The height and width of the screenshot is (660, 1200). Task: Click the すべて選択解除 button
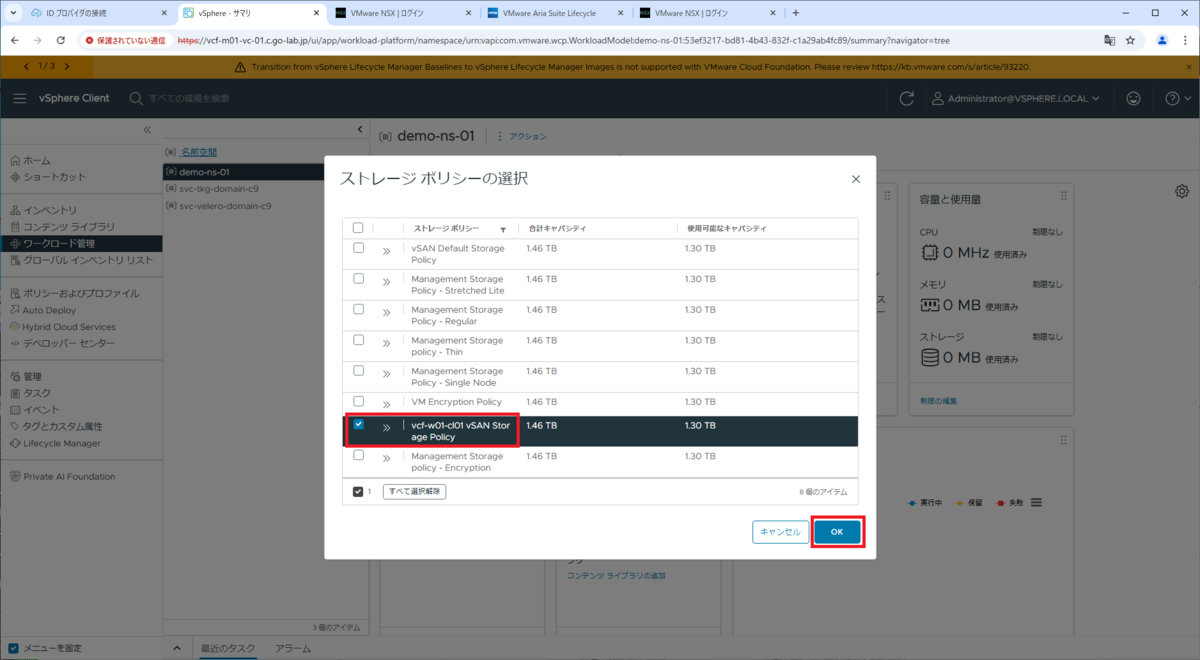(x=414, y=492)
